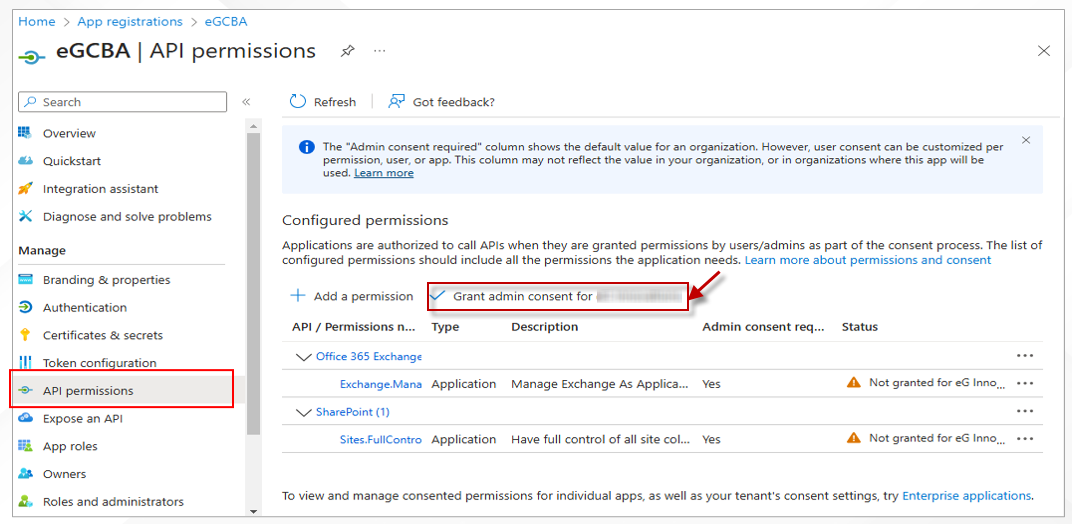The height and width of the screenshot is (524, 1072).
Task: Go to Home breadcrumb
Action: point(36,21)
